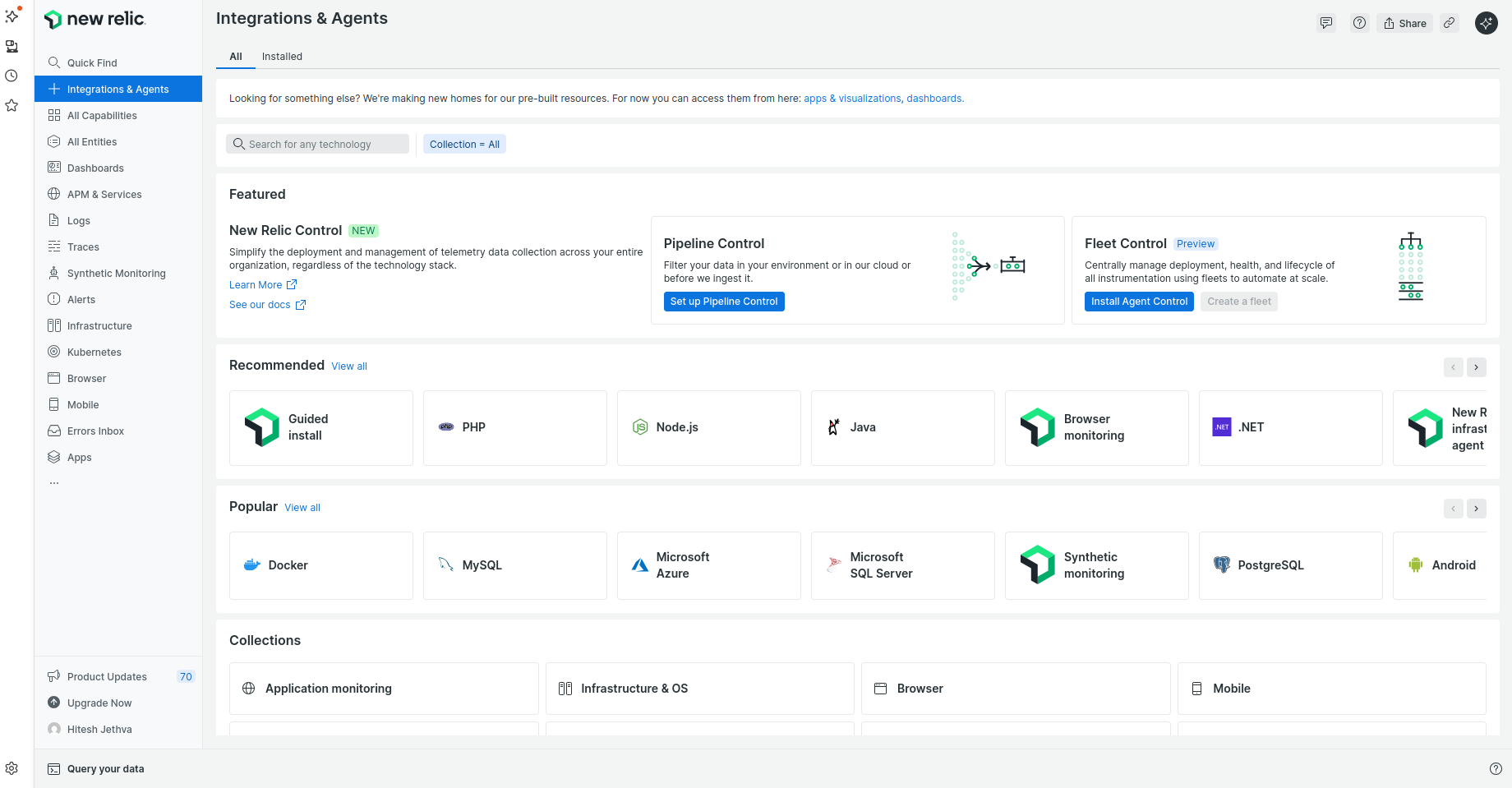Open the feedback chat icon in header
Viewport: 1512px width, 788px height.
1325,23
